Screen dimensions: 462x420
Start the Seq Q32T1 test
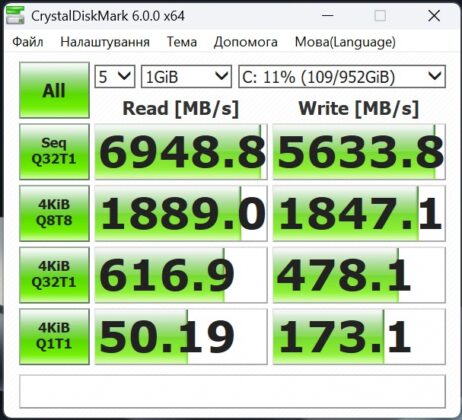54,152
